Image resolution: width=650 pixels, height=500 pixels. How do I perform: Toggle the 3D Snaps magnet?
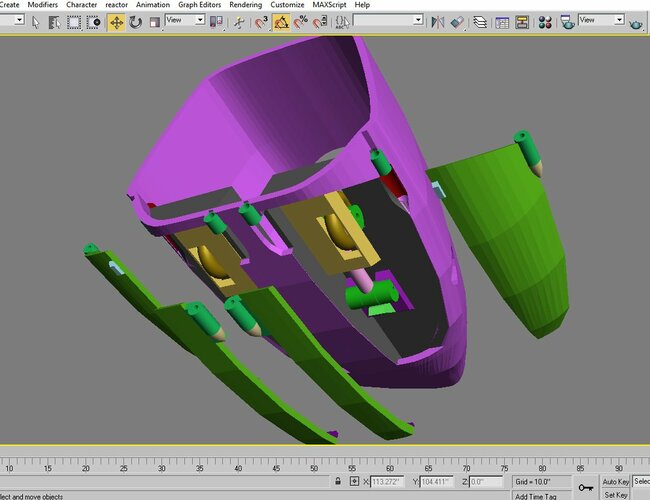[x=261, y=22]
